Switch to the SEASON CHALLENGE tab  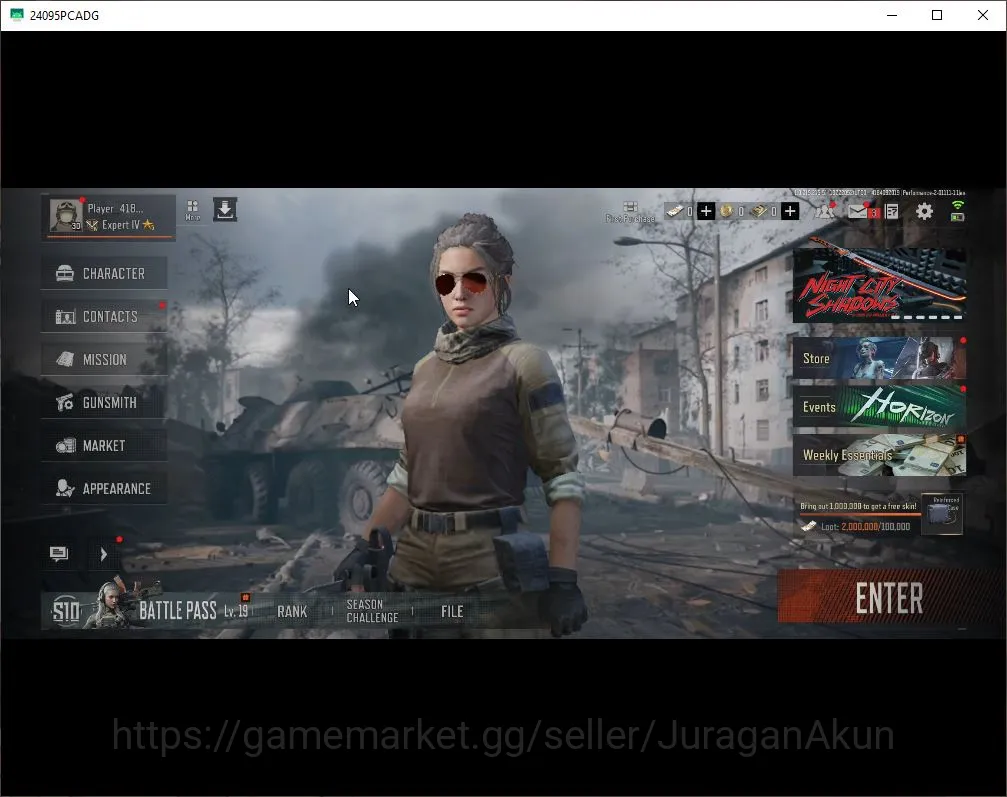pos(372,611)
